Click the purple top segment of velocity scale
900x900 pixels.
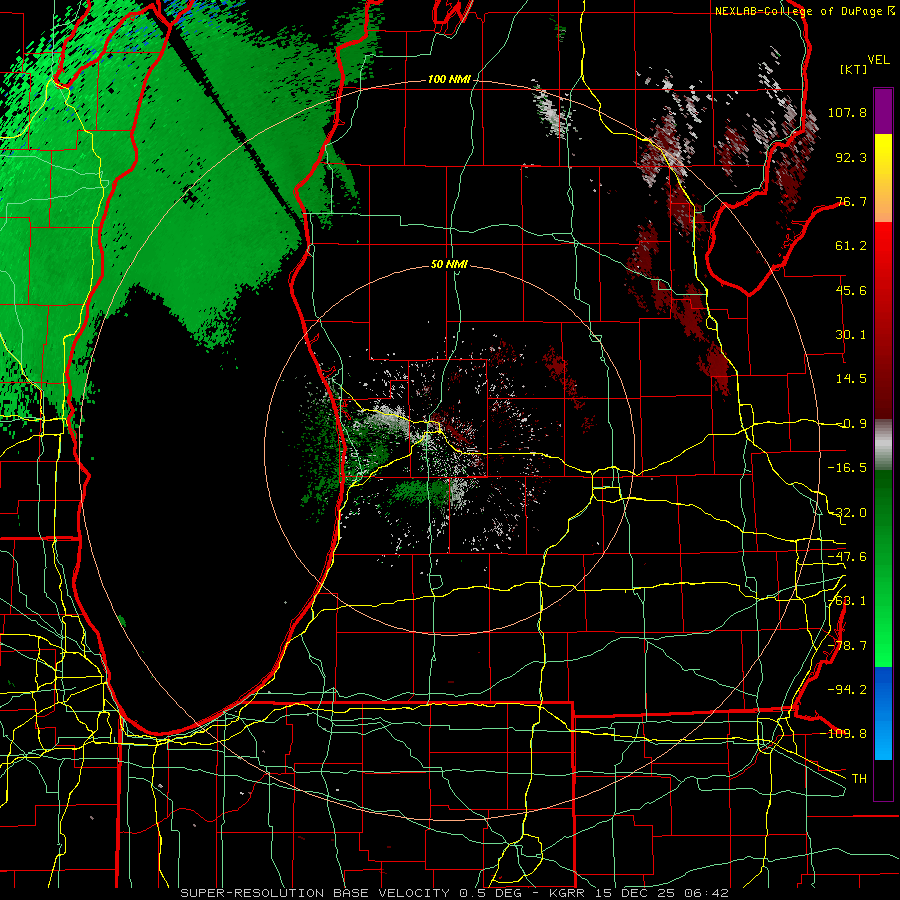pos(883,111)
